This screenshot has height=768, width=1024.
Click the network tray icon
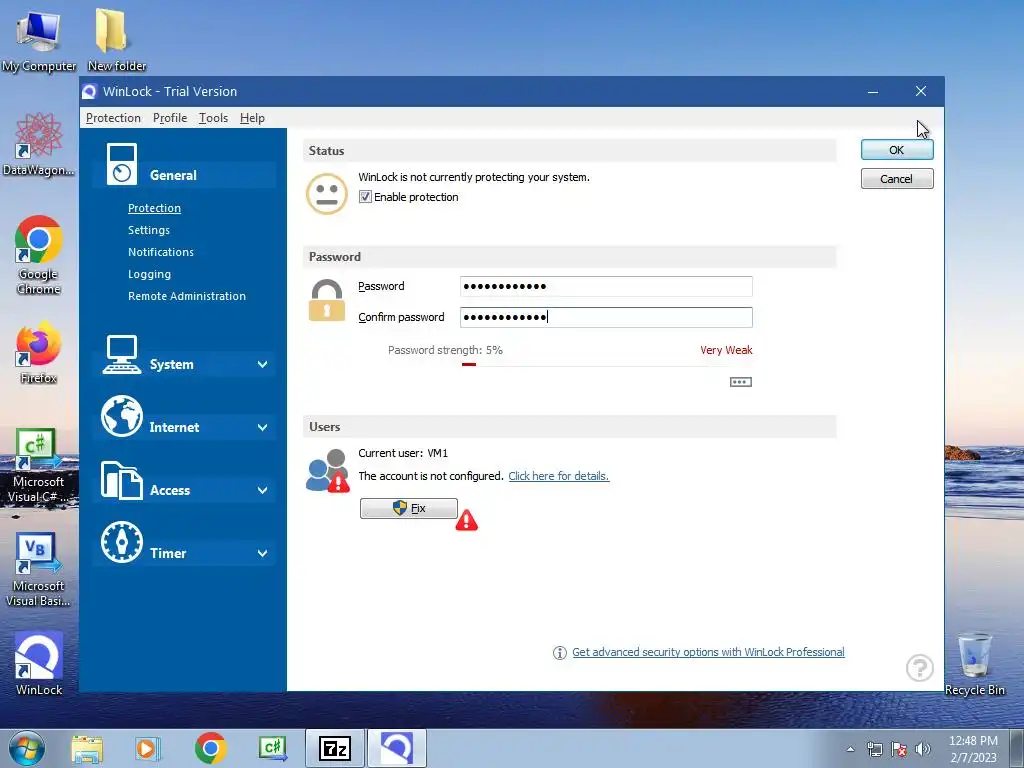[874, 749]
